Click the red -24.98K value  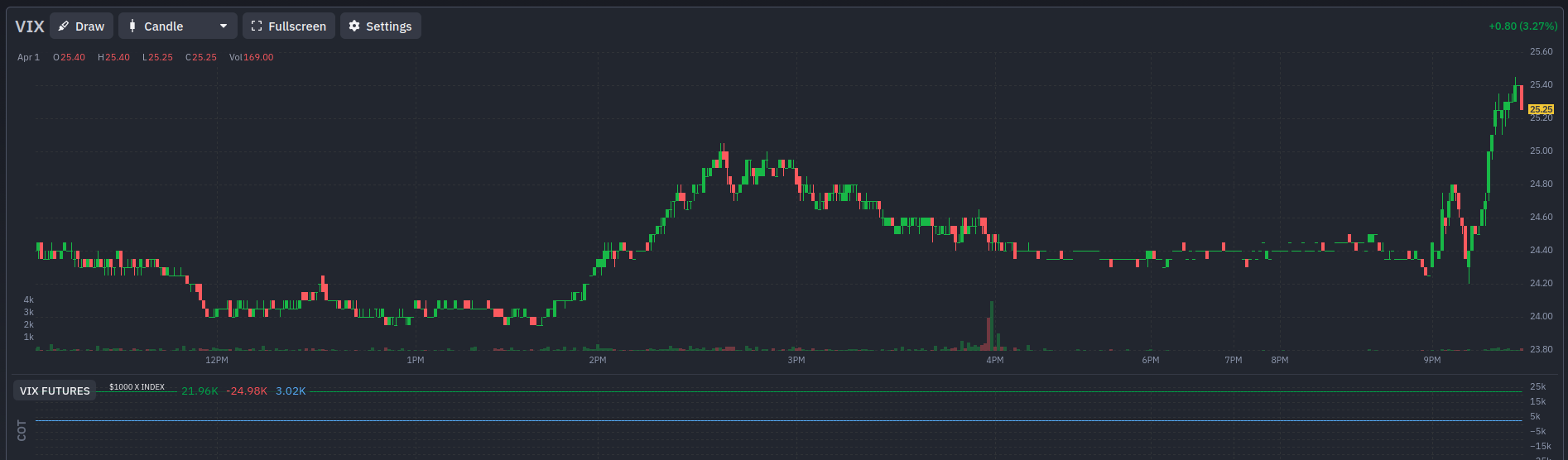pyautogui.click(x=247, y=391)
